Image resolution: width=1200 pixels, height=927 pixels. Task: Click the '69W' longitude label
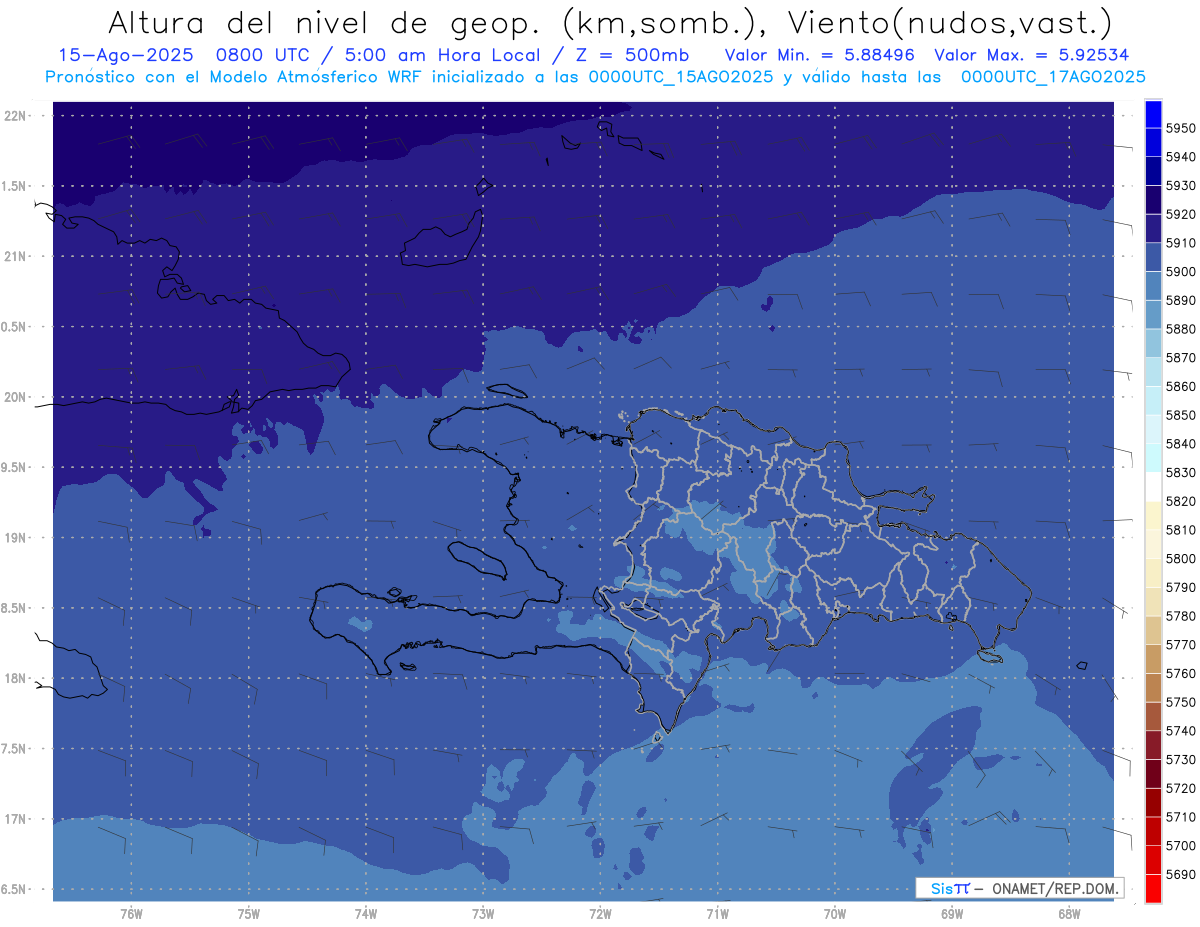(x=952, y=914)
